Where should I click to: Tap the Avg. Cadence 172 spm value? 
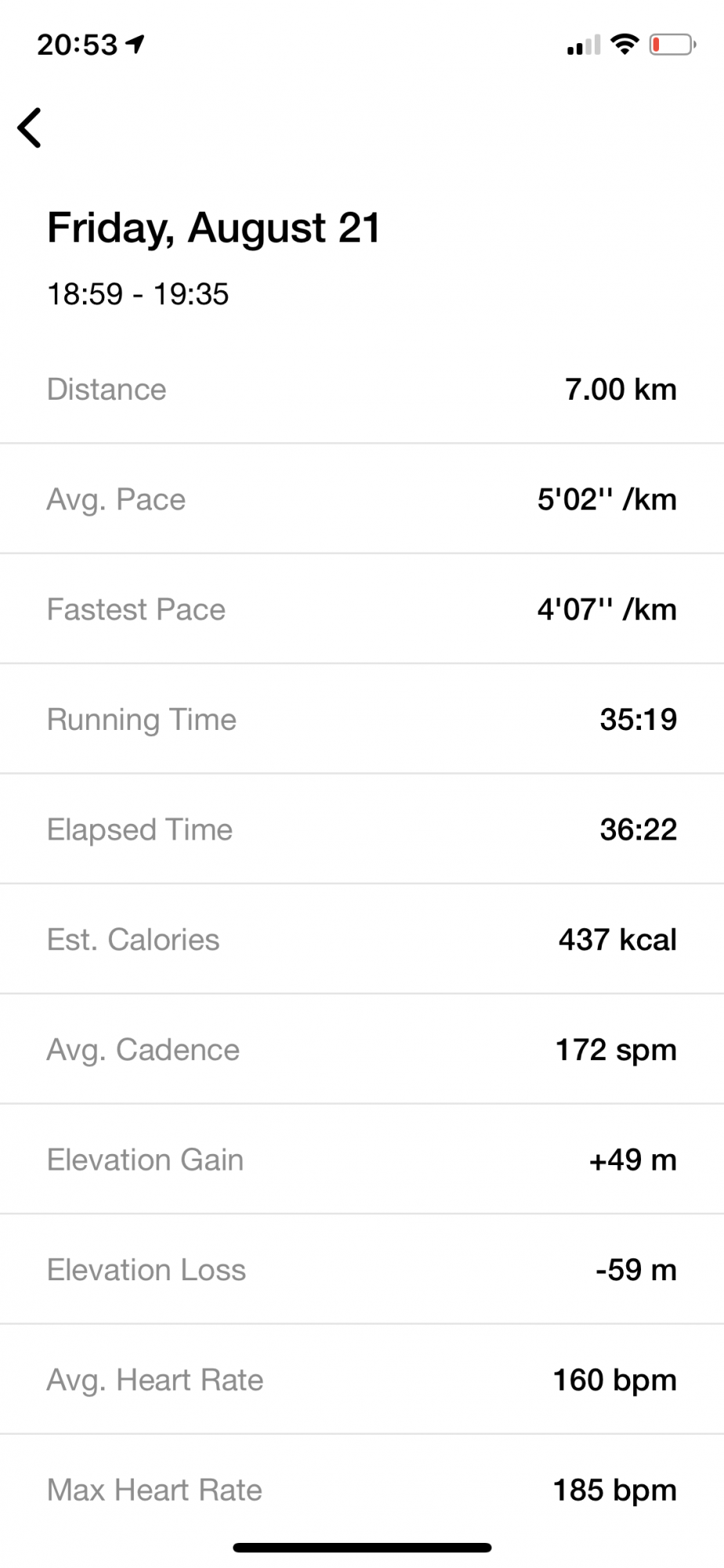tap(615, 1050)
